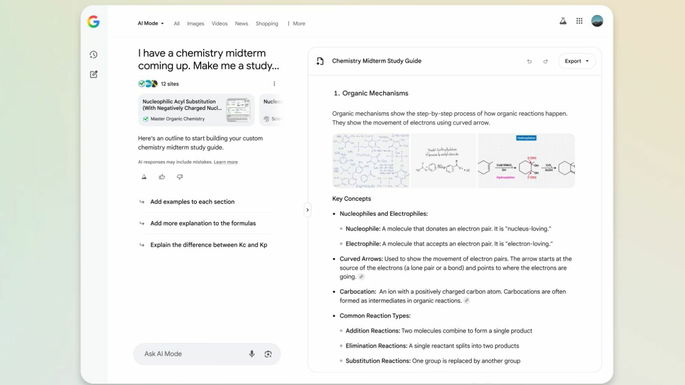
Task: Open cyclohexane reaction scheme thumbnail
Action: pyautogui.click(x=526, y=161)
